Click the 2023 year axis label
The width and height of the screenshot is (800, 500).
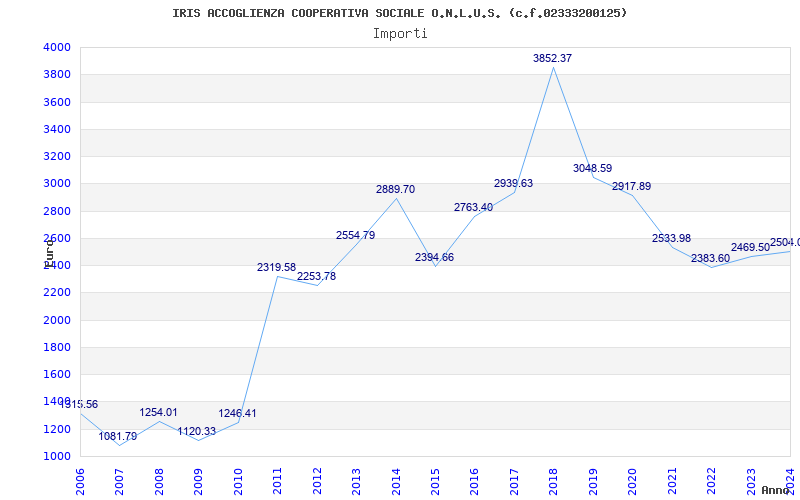coord(751,482)
